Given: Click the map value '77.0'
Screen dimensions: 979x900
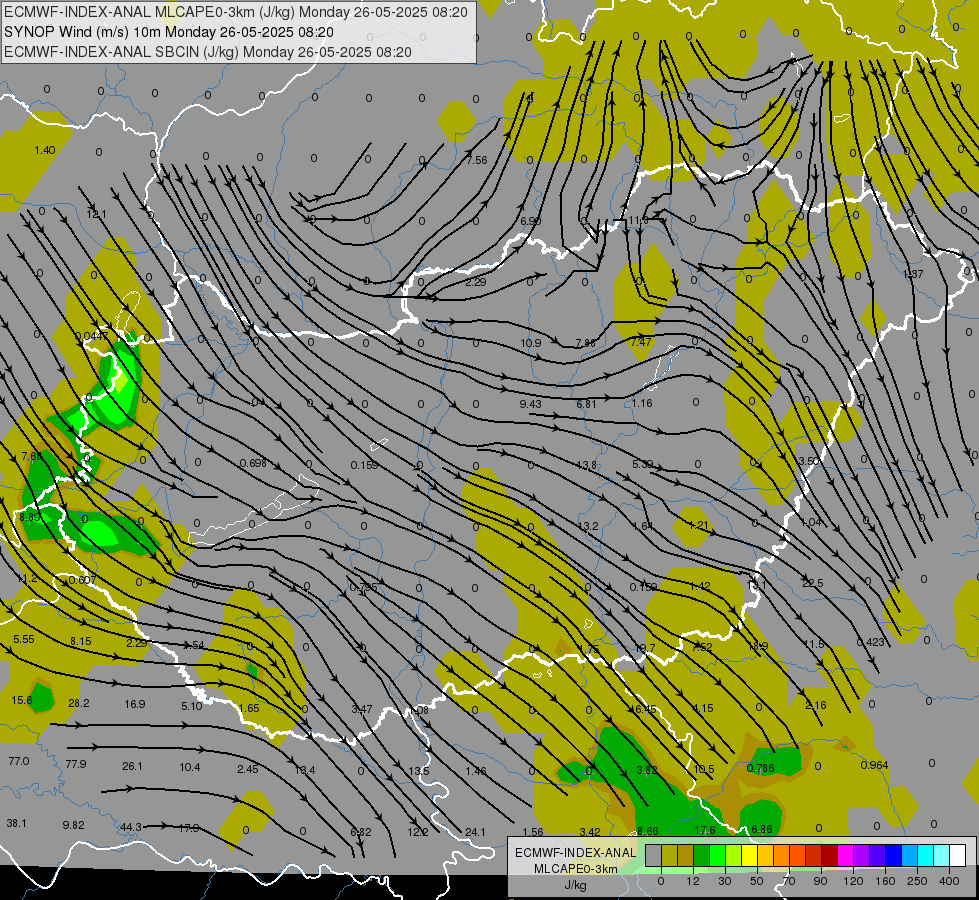Looking at the screenshot, I should click(x=19, y=761).
